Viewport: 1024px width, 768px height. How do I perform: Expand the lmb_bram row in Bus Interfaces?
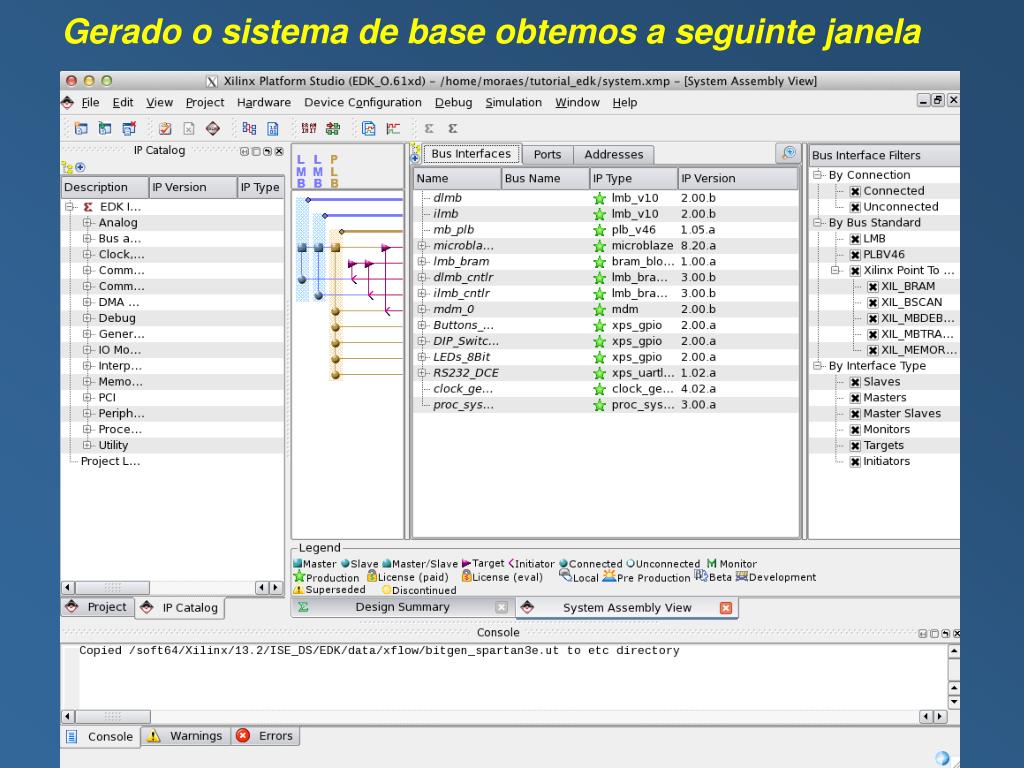(422, 261)
